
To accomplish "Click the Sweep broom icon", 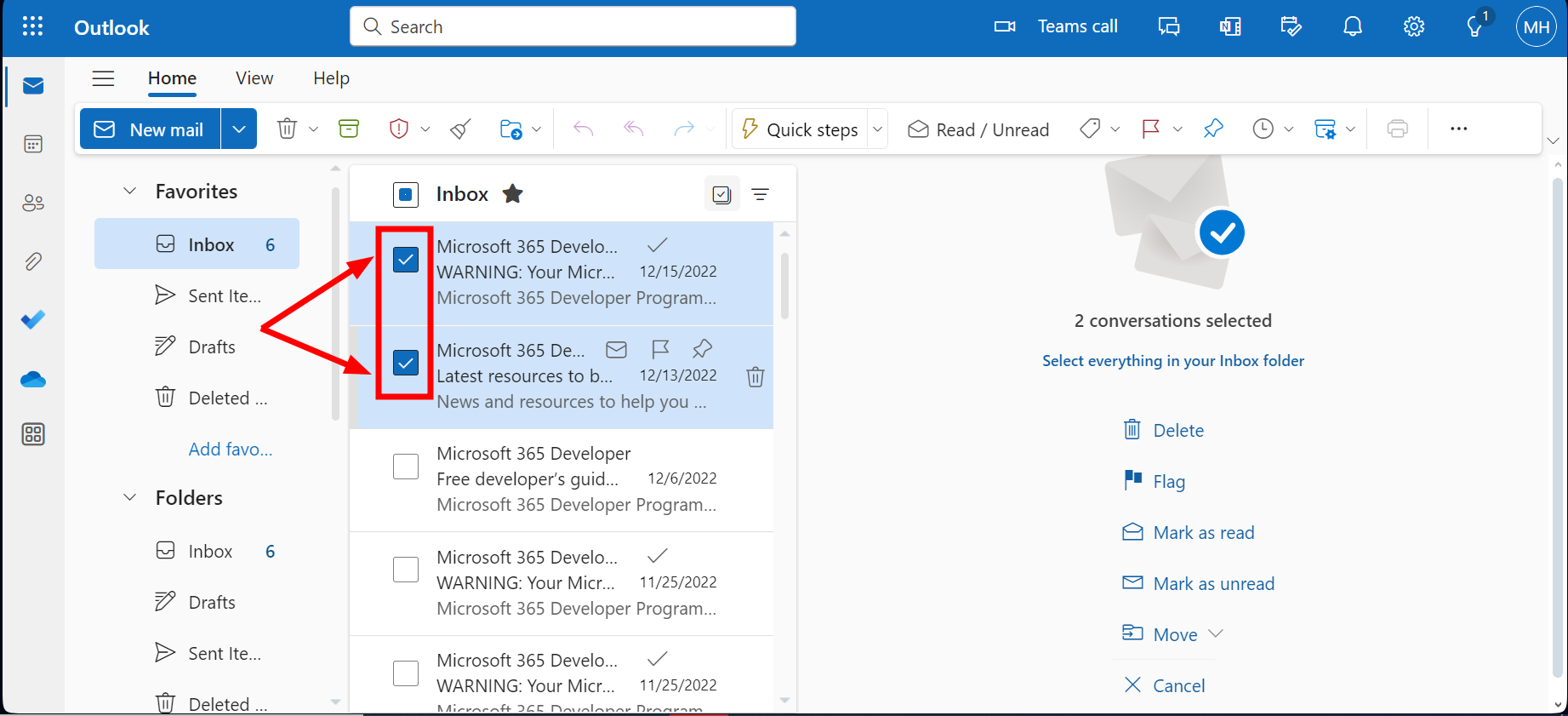I will [460, 129].
